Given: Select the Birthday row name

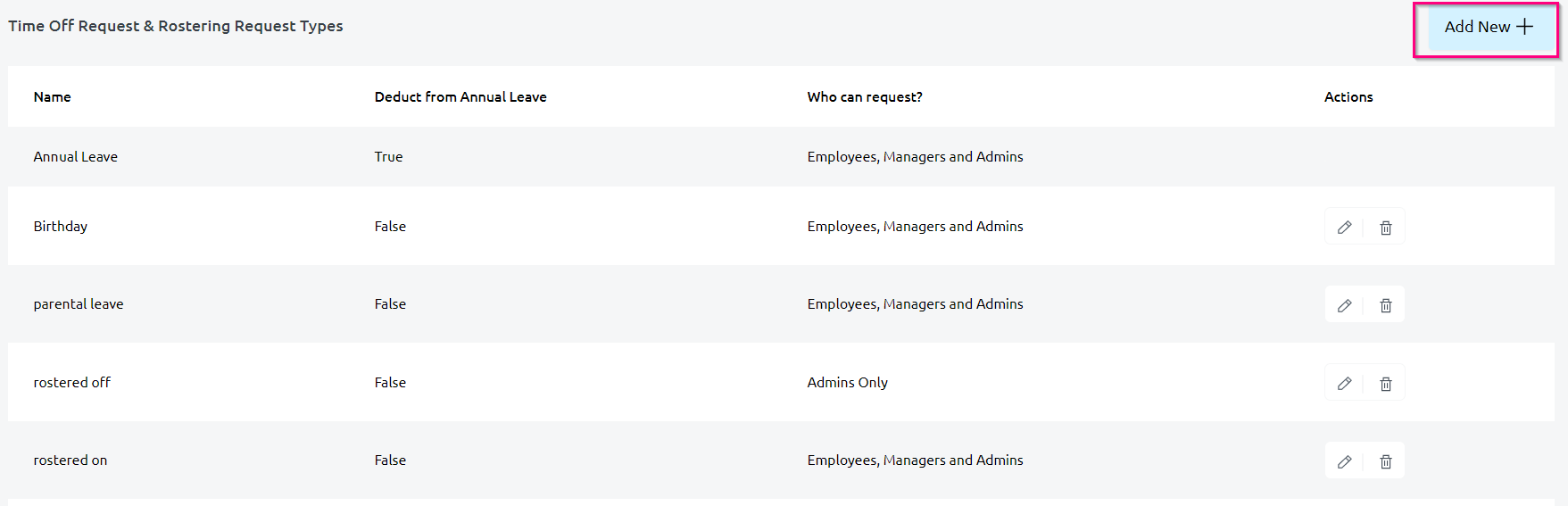Looking at the screenshot, I should [x=61, y=226].
